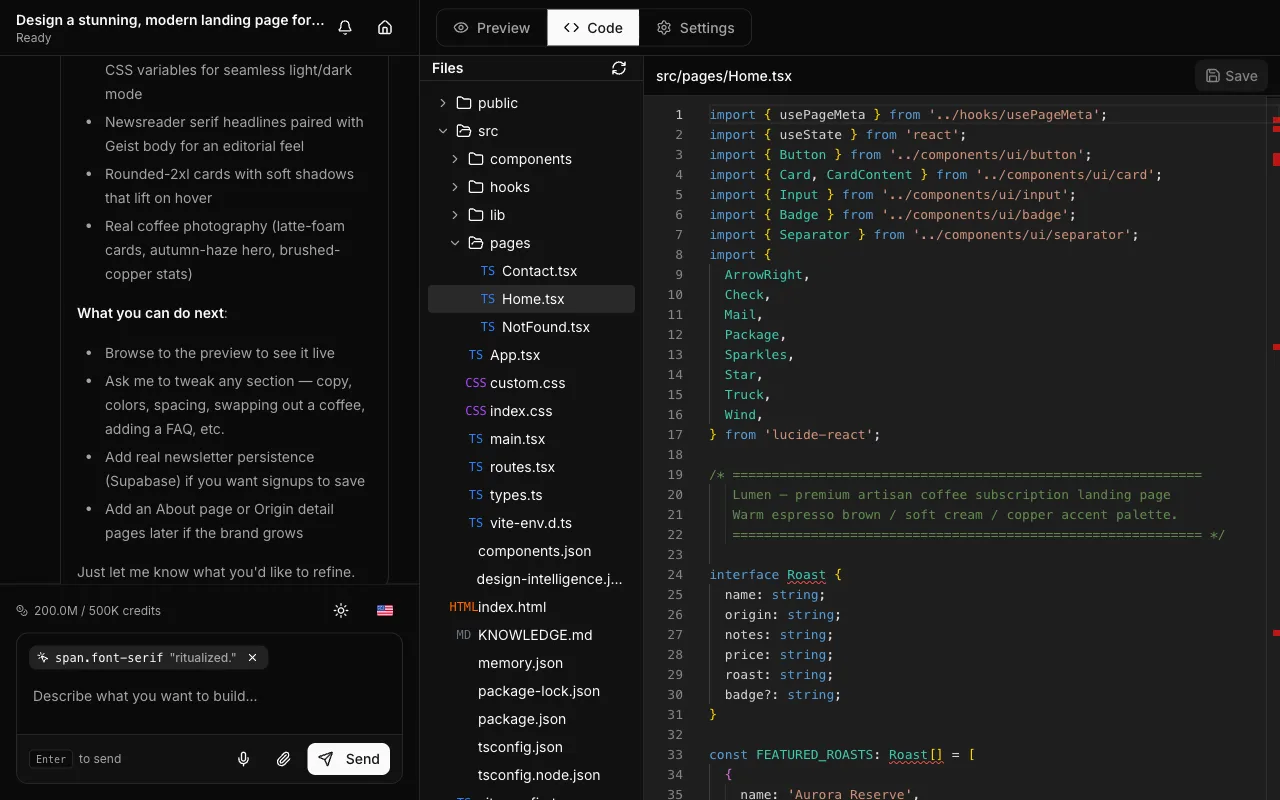Click the src/pages/Home.tsx path label
1280x800 pixels.
click(724, 76)
